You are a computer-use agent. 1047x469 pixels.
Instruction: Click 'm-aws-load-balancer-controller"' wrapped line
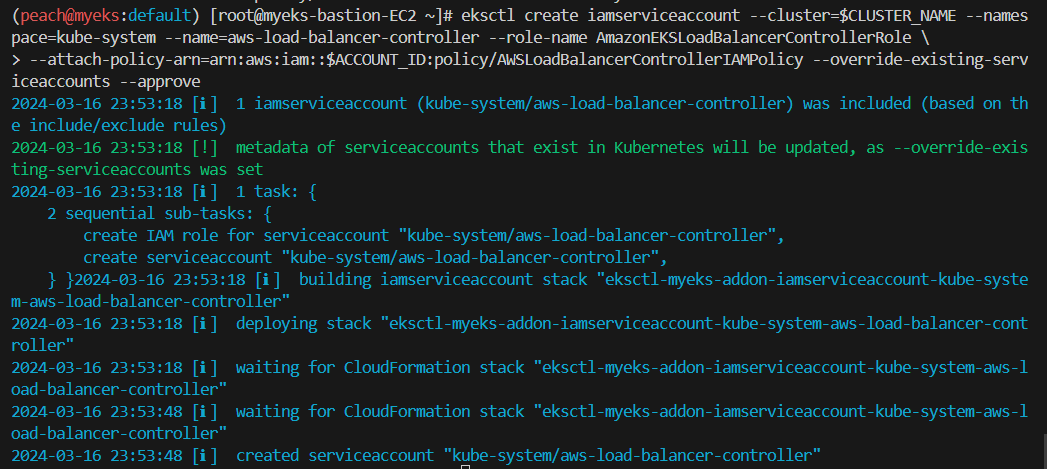tap(151, 303)
